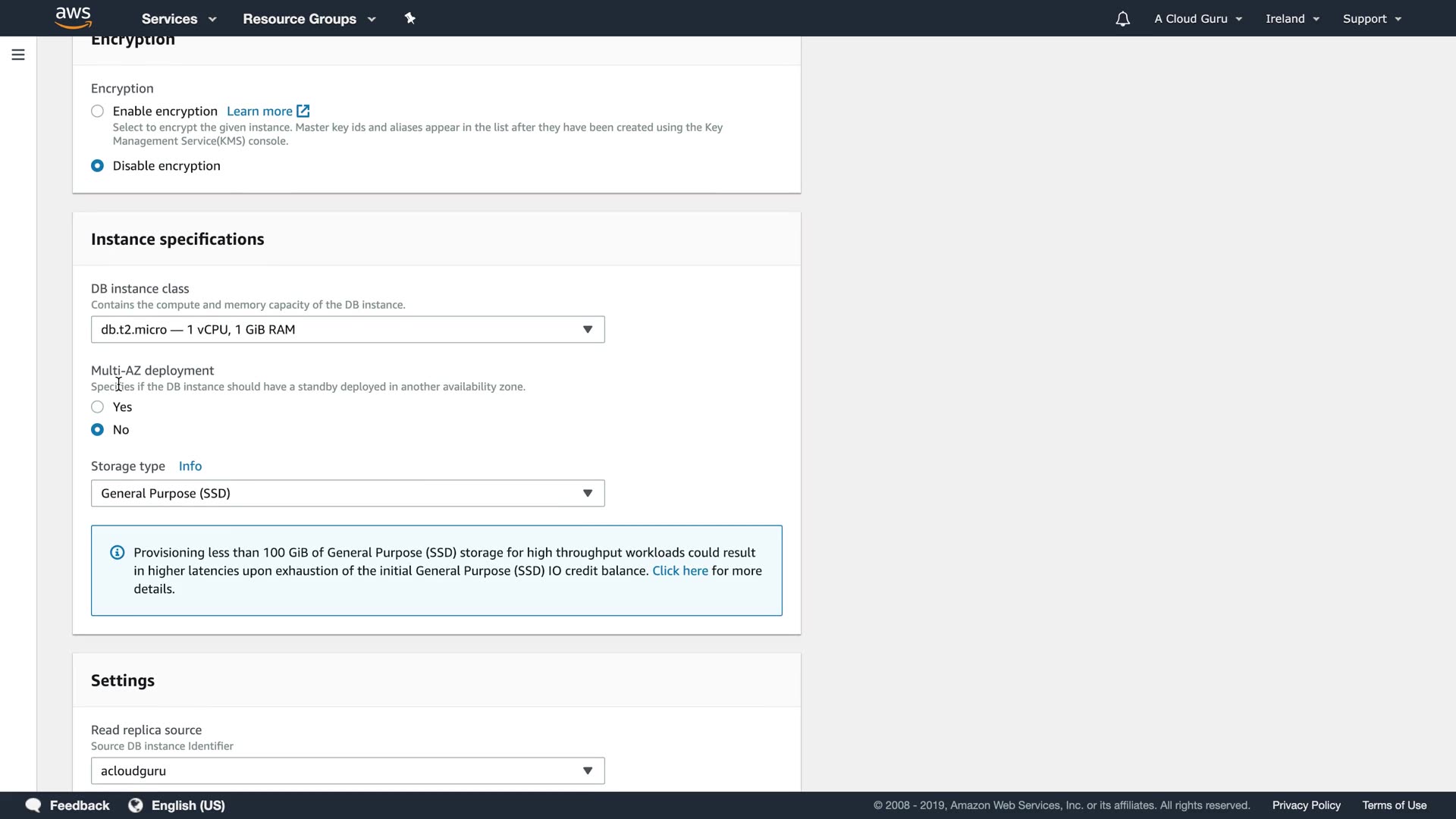Open the notifications bell icon
The image size is (1456, 819).
coord(1122,19)
